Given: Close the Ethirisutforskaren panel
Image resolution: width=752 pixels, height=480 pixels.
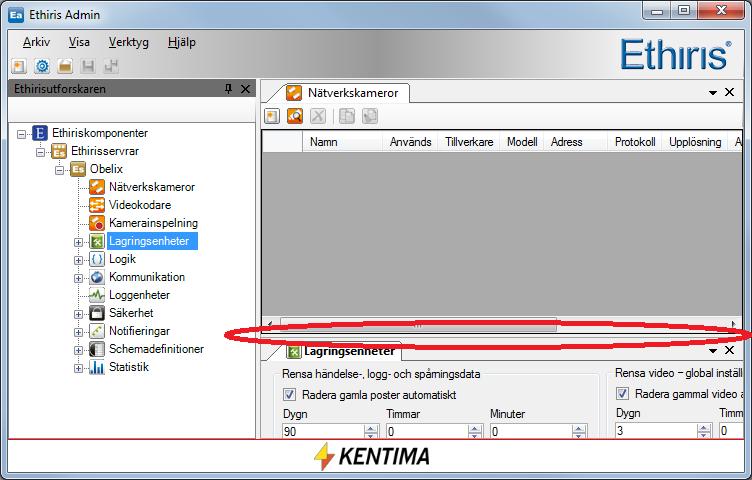Looking at the screenshot, I should tap(245, 89).
